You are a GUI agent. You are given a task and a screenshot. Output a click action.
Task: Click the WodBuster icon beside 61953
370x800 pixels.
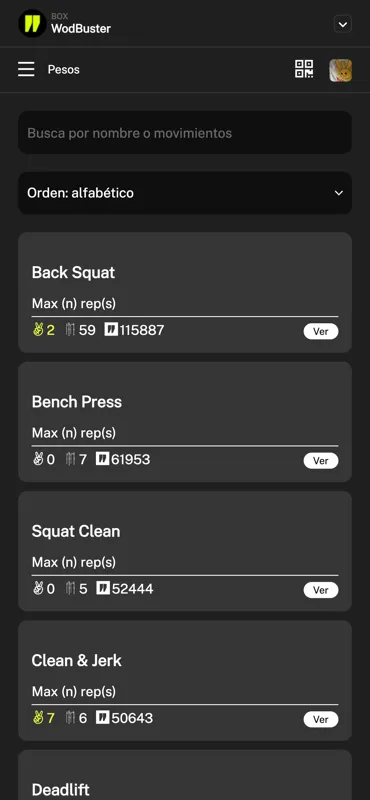[x=103, y=459]
